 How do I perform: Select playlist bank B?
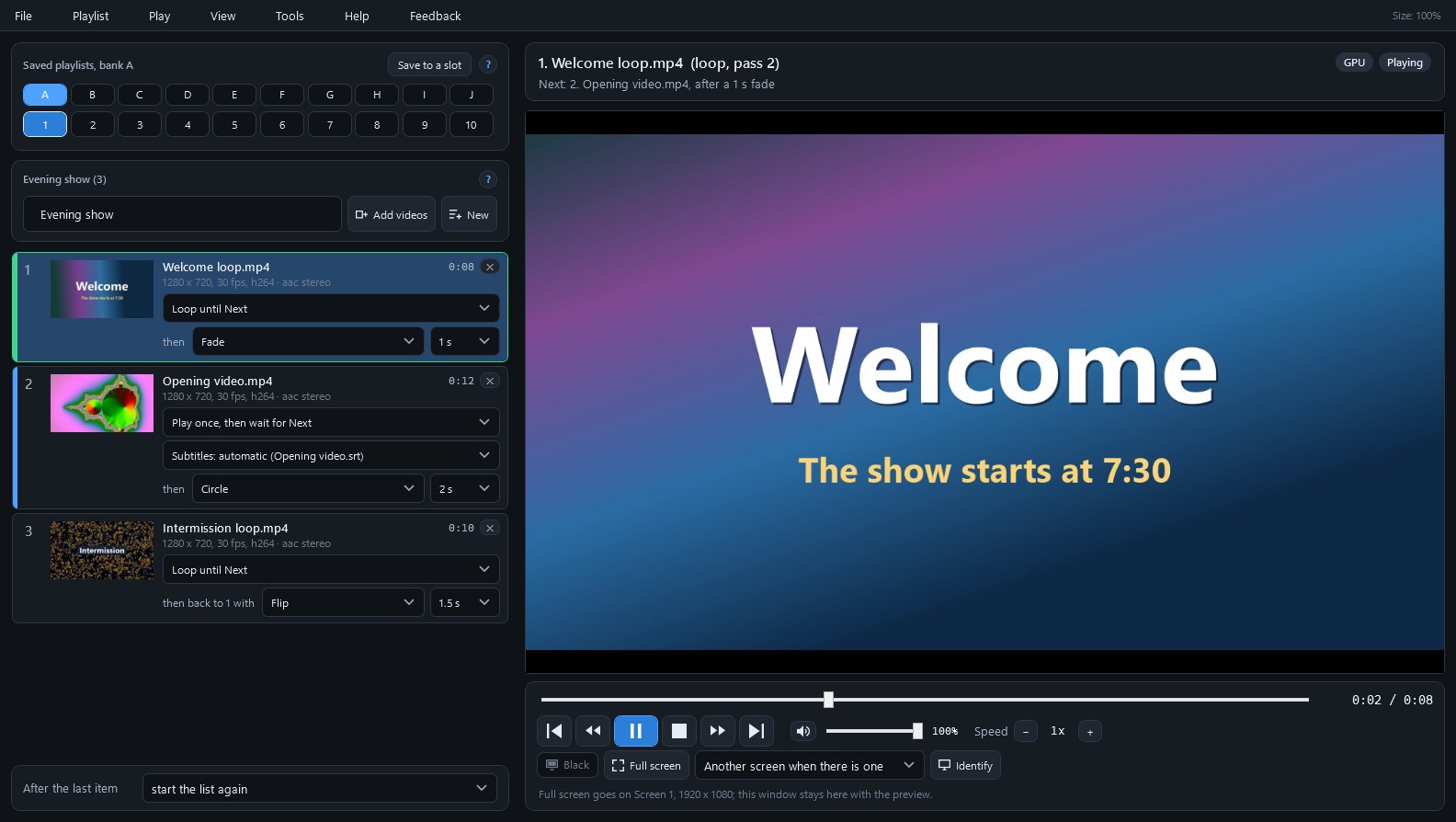pos(92,95)
